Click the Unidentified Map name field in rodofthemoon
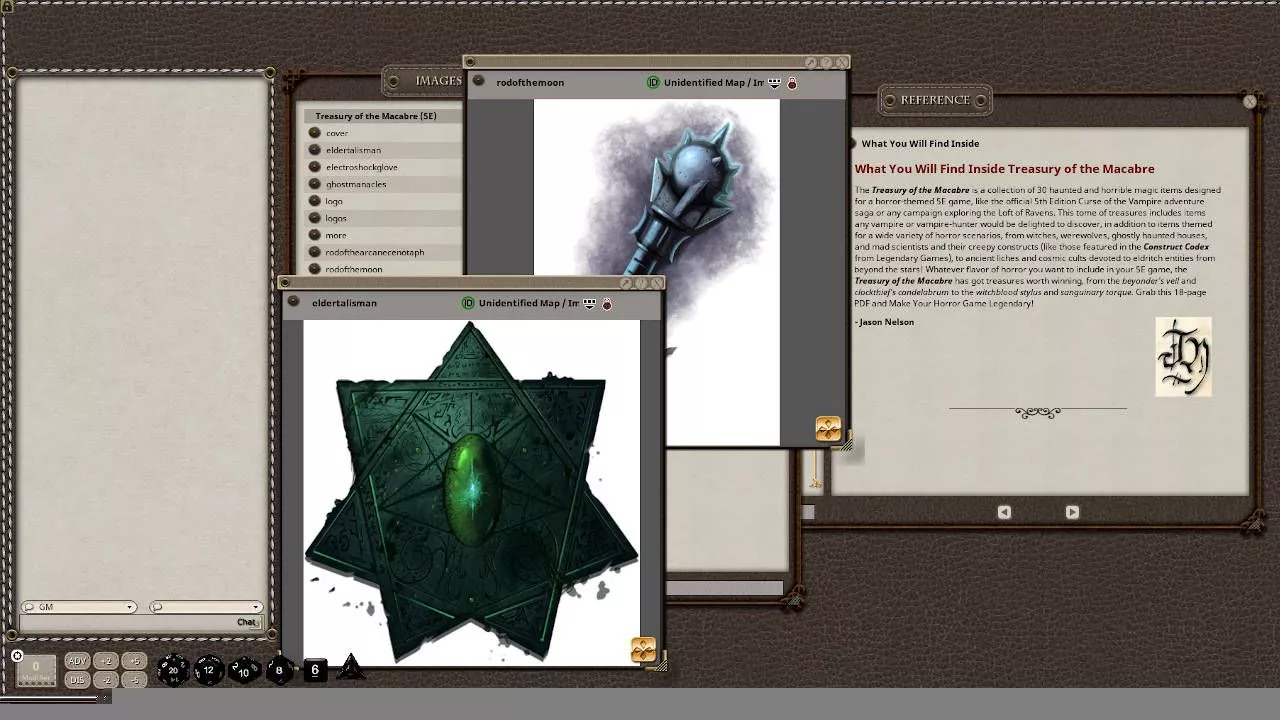Viewport: 1280px width, 720px height. click(713, 82)
